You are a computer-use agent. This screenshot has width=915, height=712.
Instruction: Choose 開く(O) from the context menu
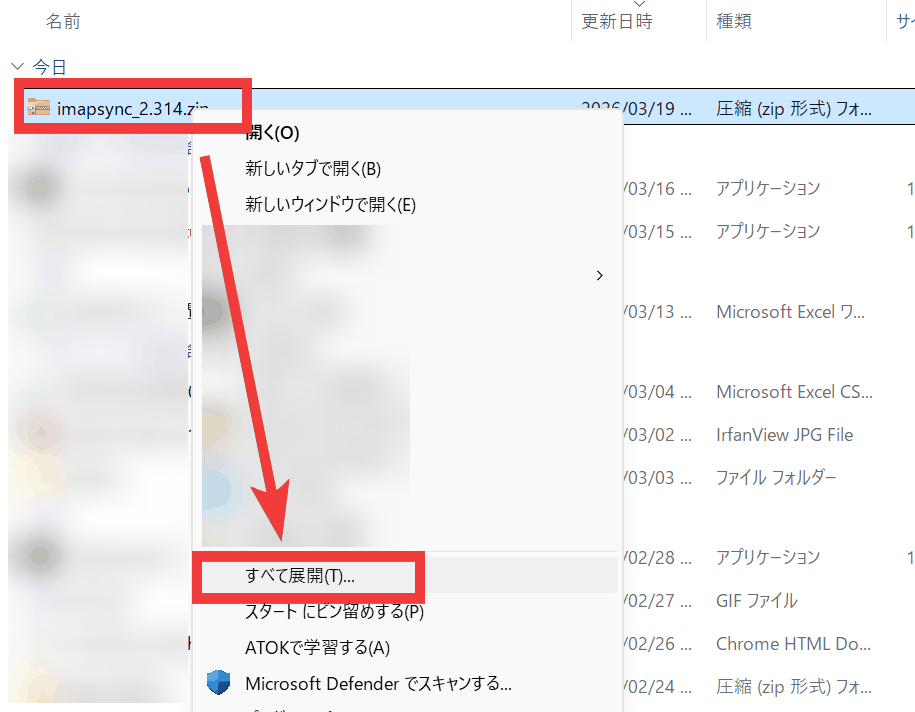tap(272, 133)
